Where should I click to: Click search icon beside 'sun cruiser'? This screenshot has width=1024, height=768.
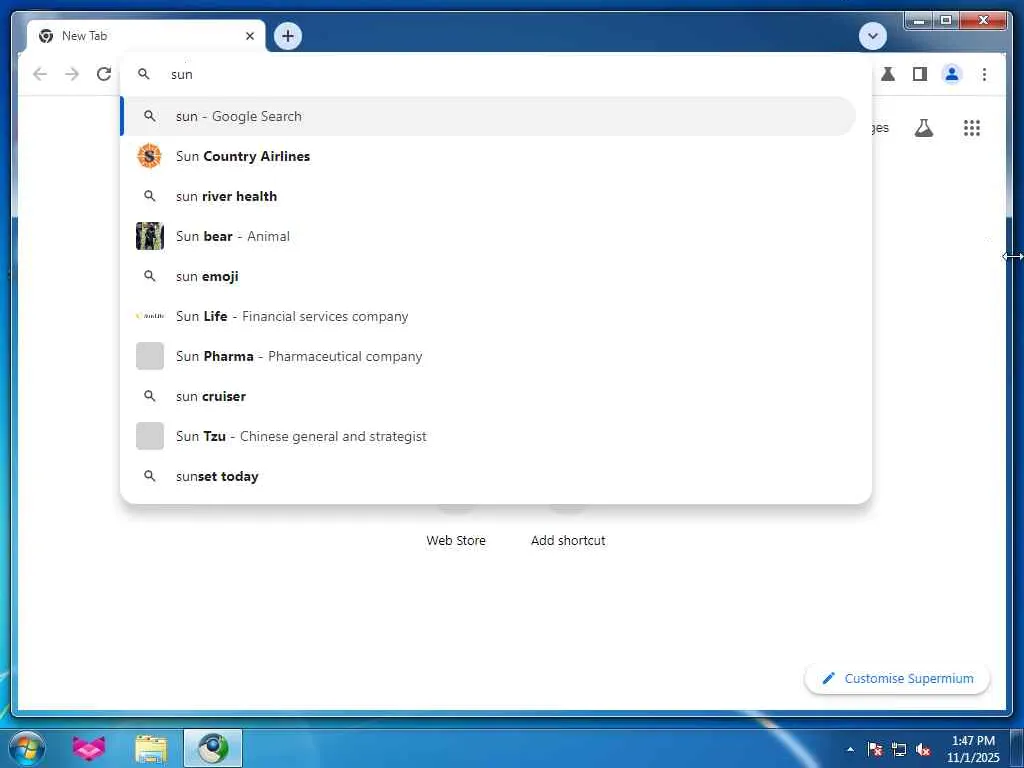pos(150,396)
